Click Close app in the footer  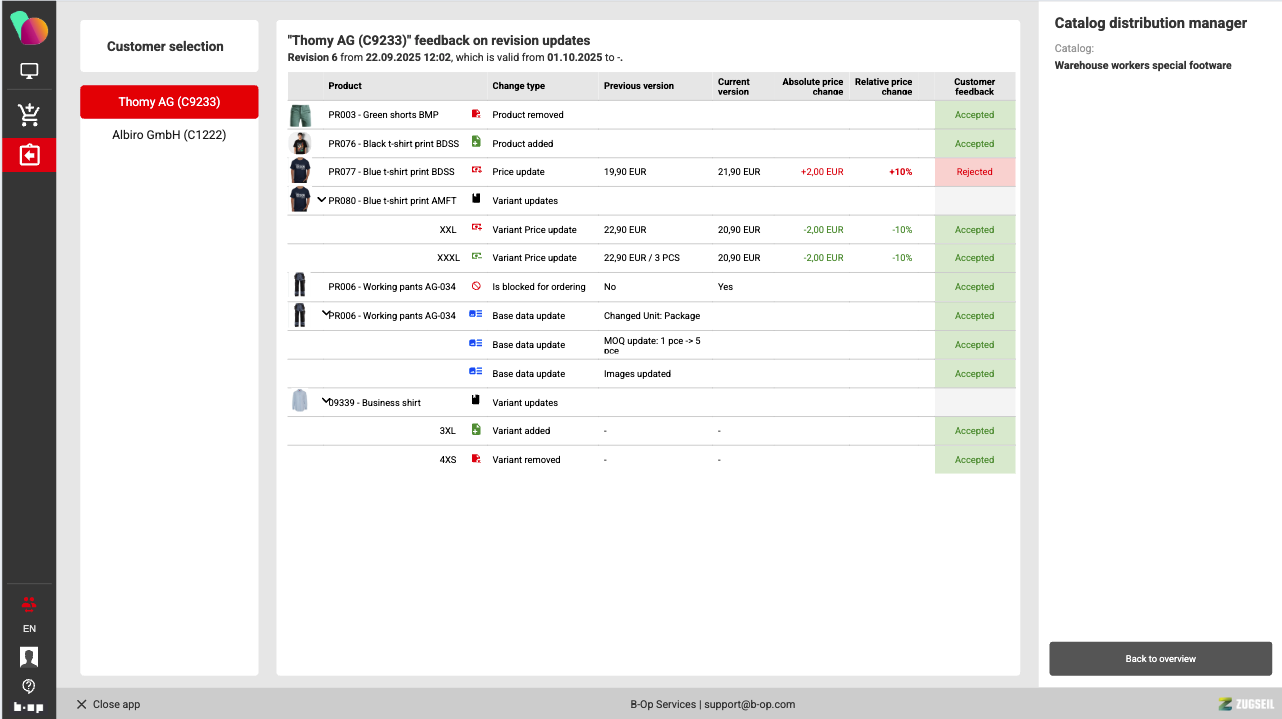[108, 704]
